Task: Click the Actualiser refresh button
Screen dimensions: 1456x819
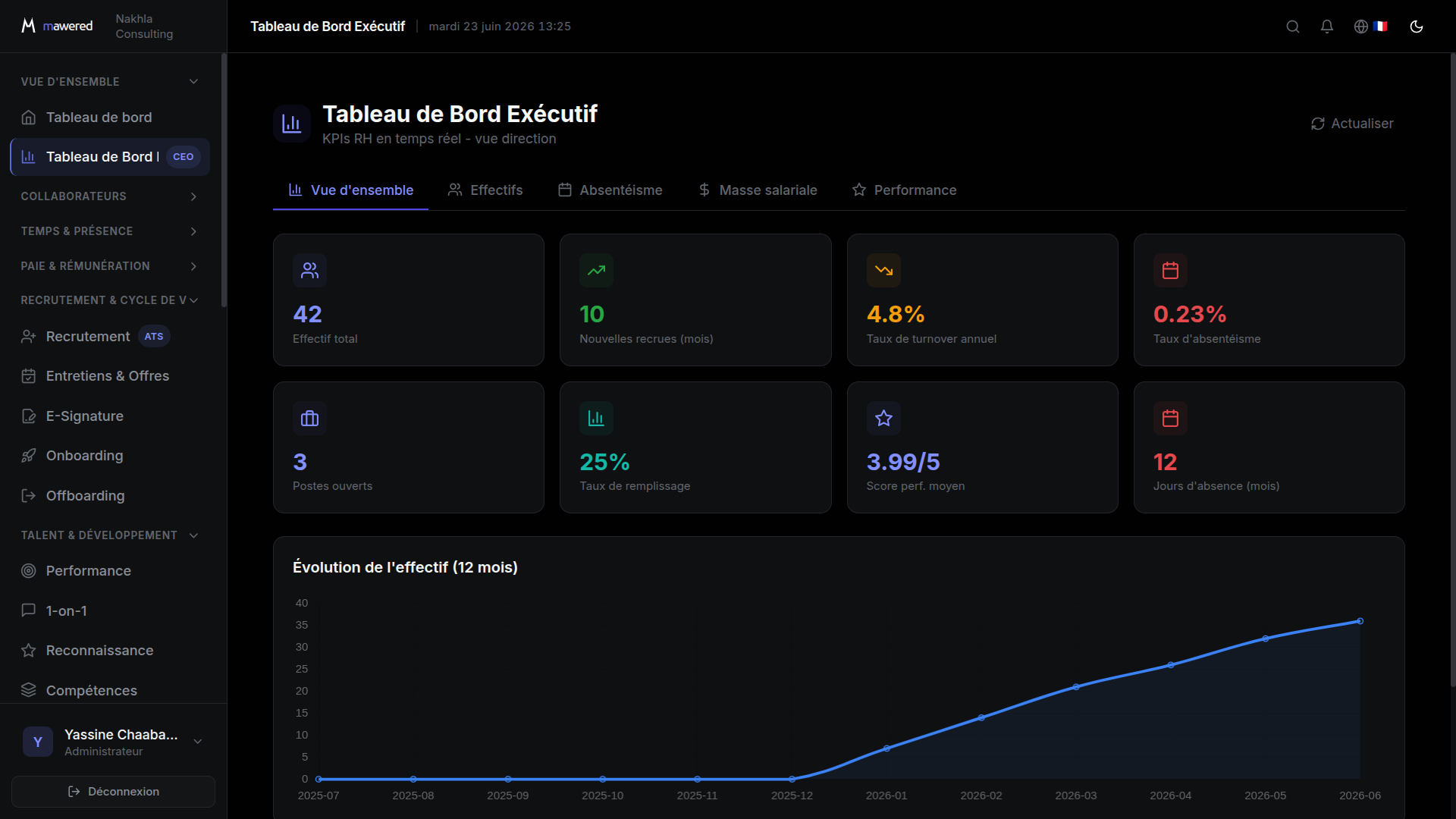Action: (1352, 124)
